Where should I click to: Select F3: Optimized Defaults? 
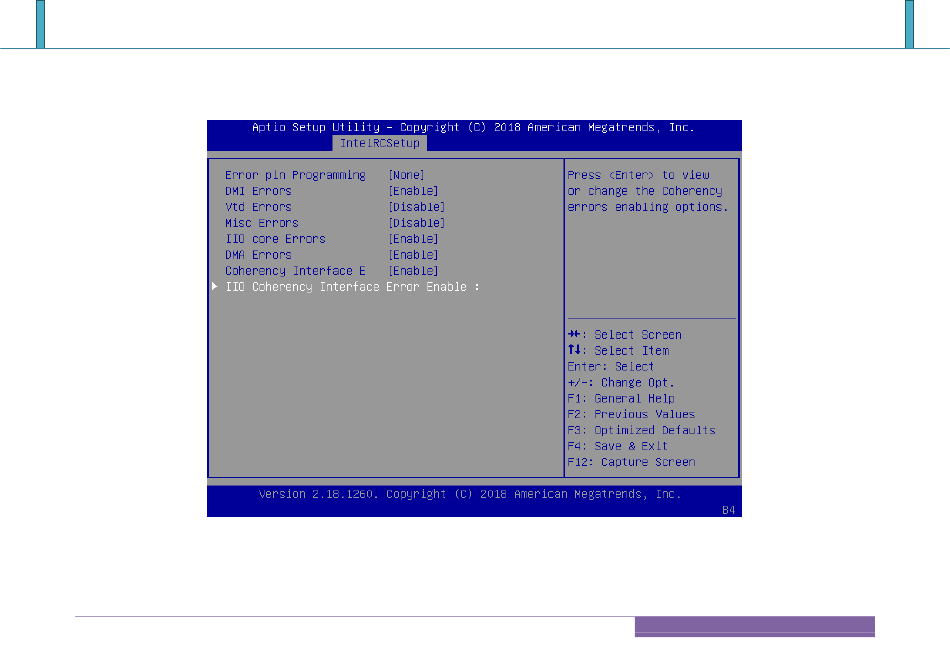641,430
